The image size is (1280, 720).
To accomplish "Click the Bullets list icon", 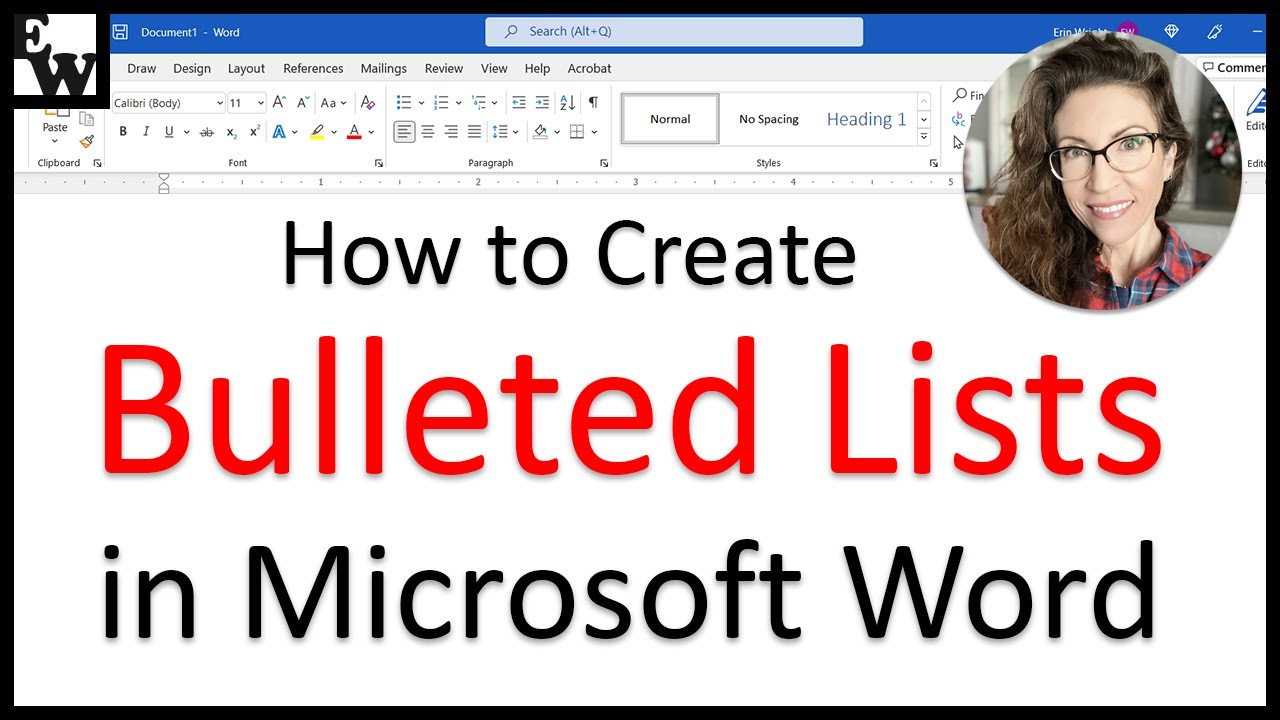I will pyautogui.click(x=404, y=103).
